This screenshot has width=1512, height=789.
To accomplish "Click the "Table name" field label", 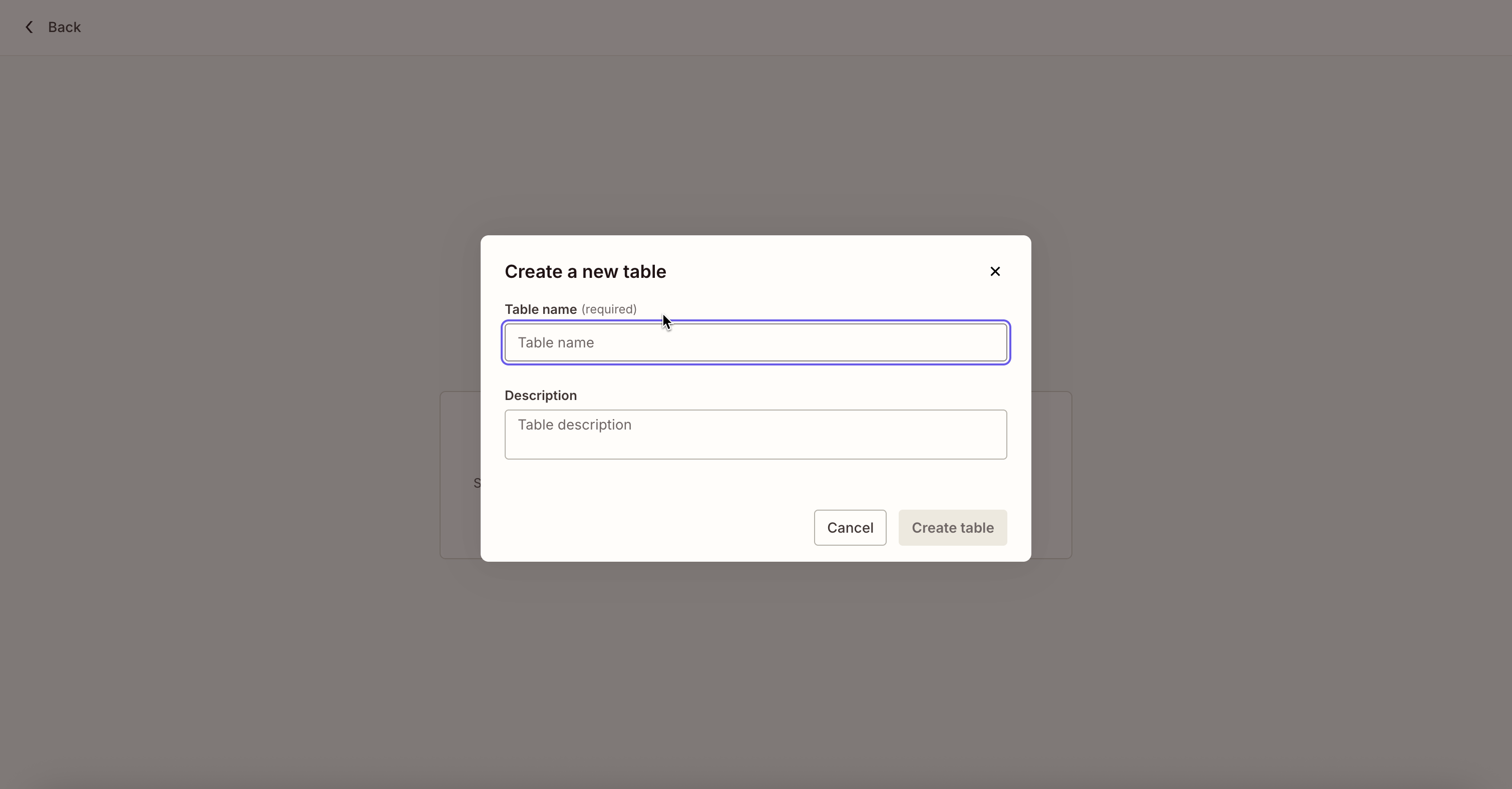I will (540, 309).
